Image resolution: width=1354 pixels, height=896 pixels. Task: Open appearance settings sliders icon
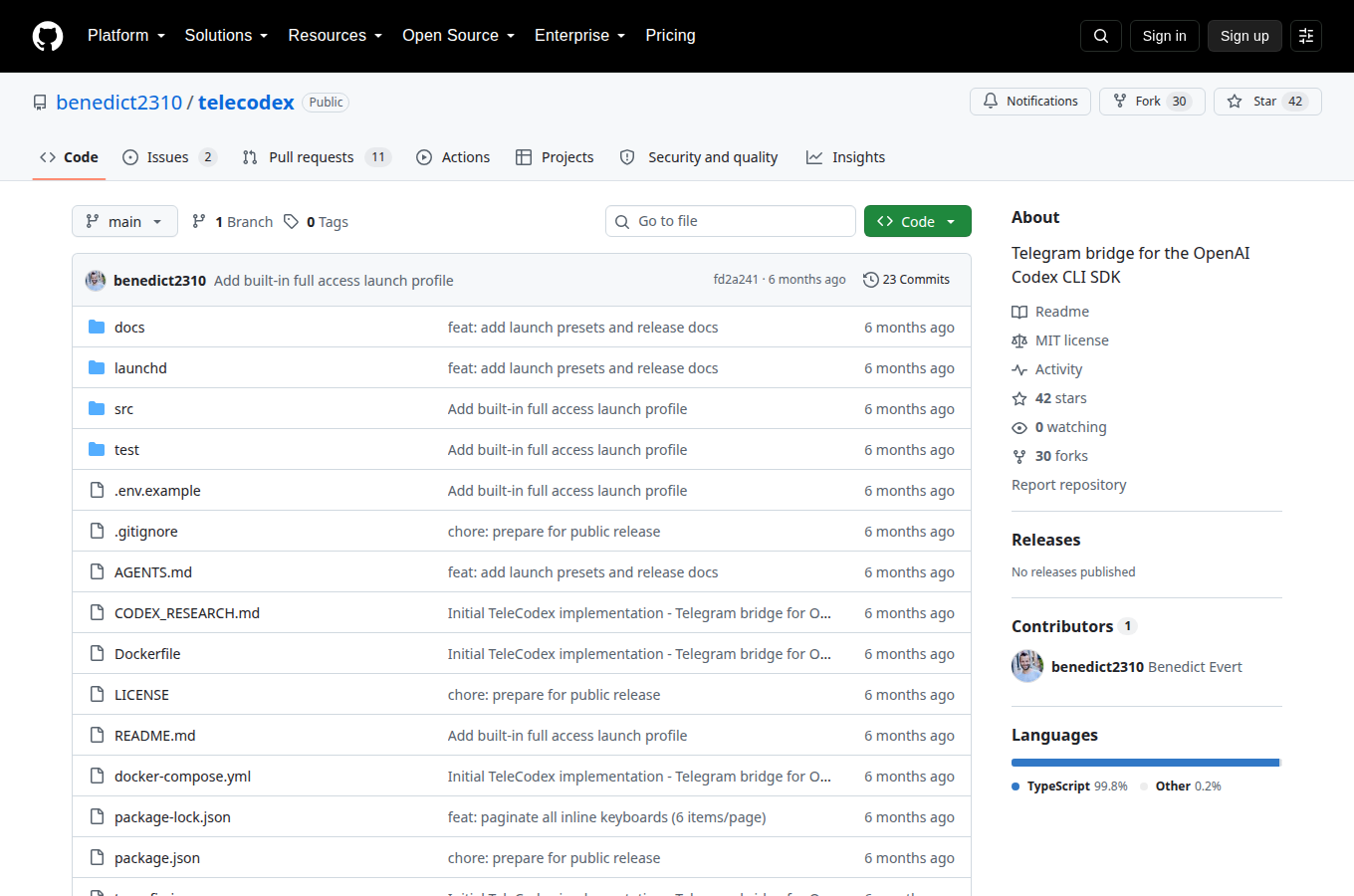point(1306,36)
